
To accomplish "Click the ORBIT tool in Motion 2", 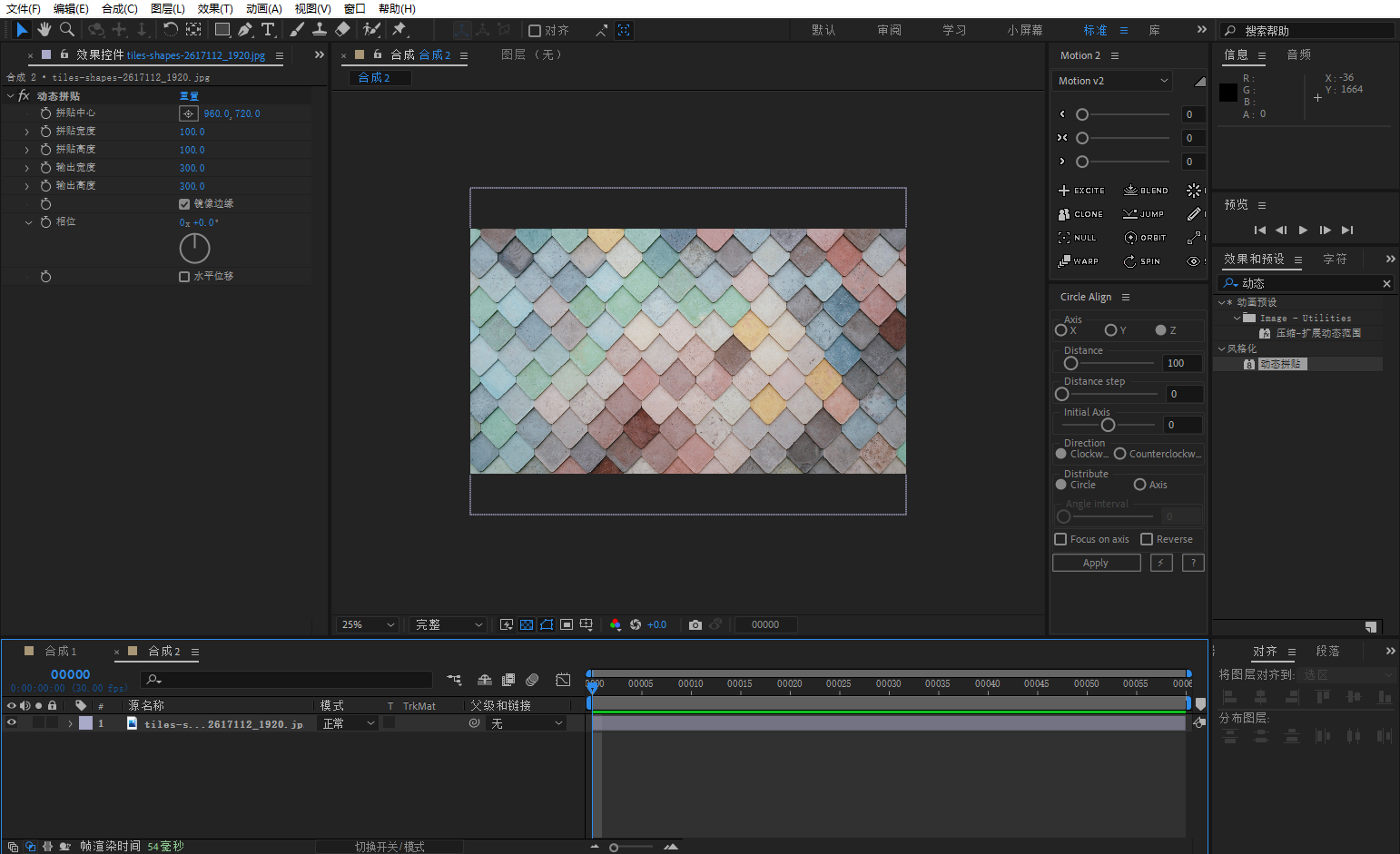I will click(x=1145, y=238).
